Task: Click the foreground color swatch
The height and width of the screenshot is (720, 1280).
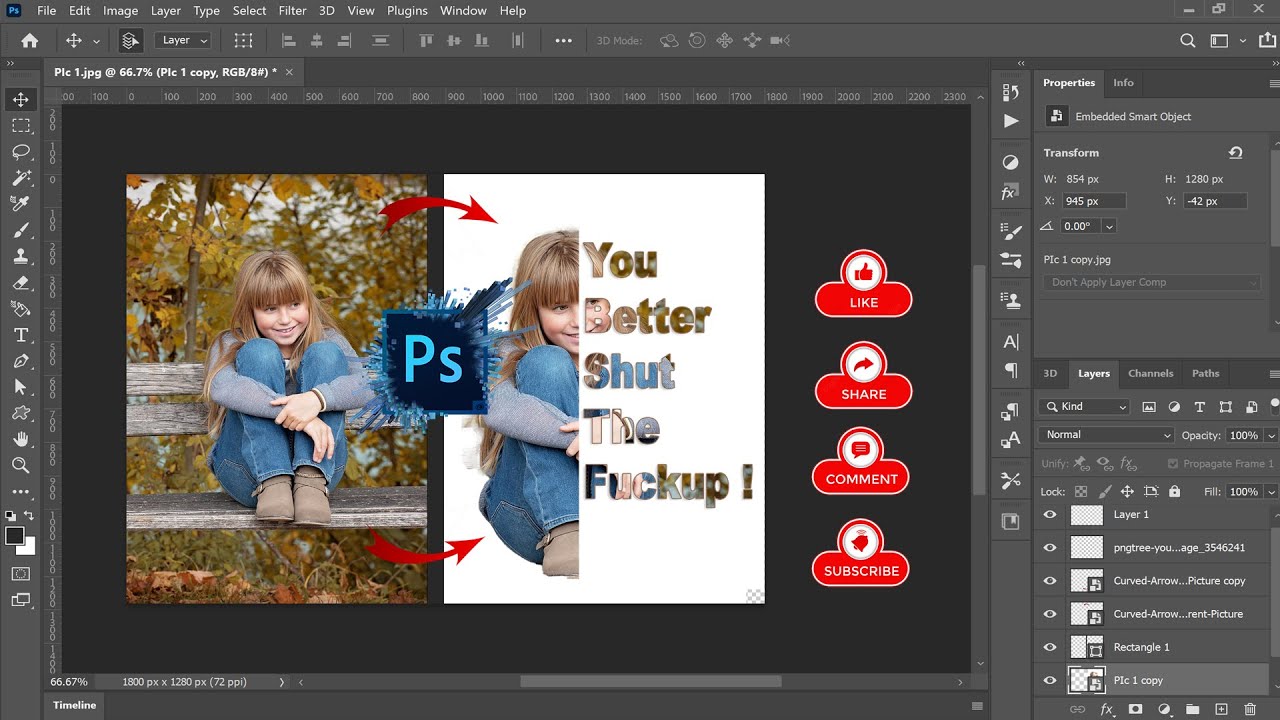Action: point(15,537)
